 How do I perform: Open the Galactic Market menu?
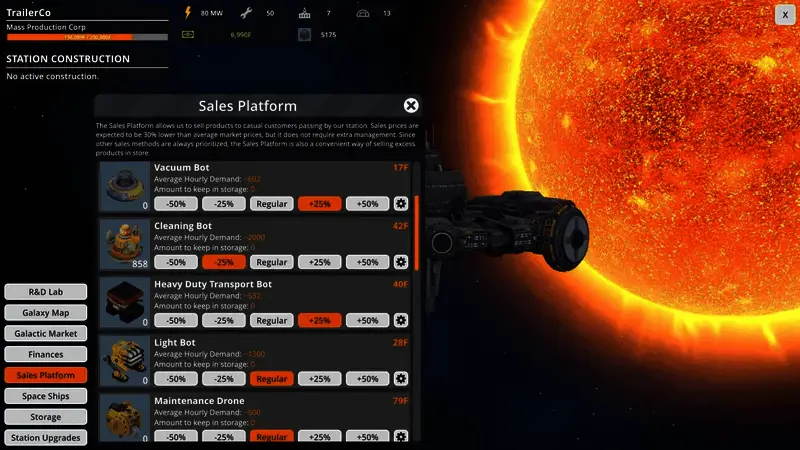click(45, 334)
